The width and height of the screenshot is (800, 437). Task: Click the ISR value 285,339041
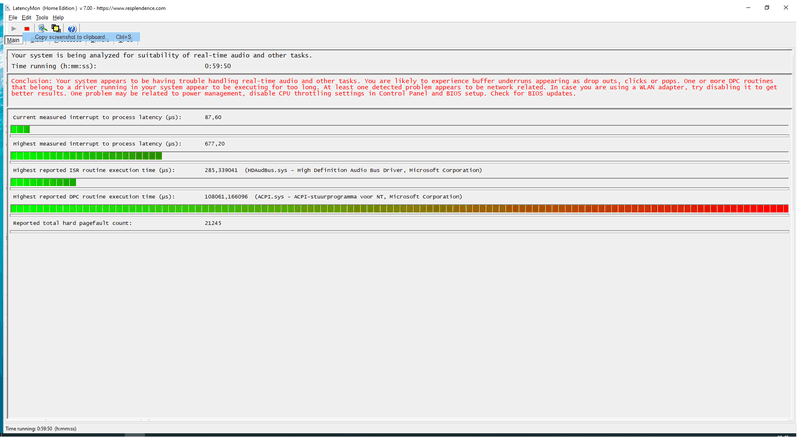[221, 170]
